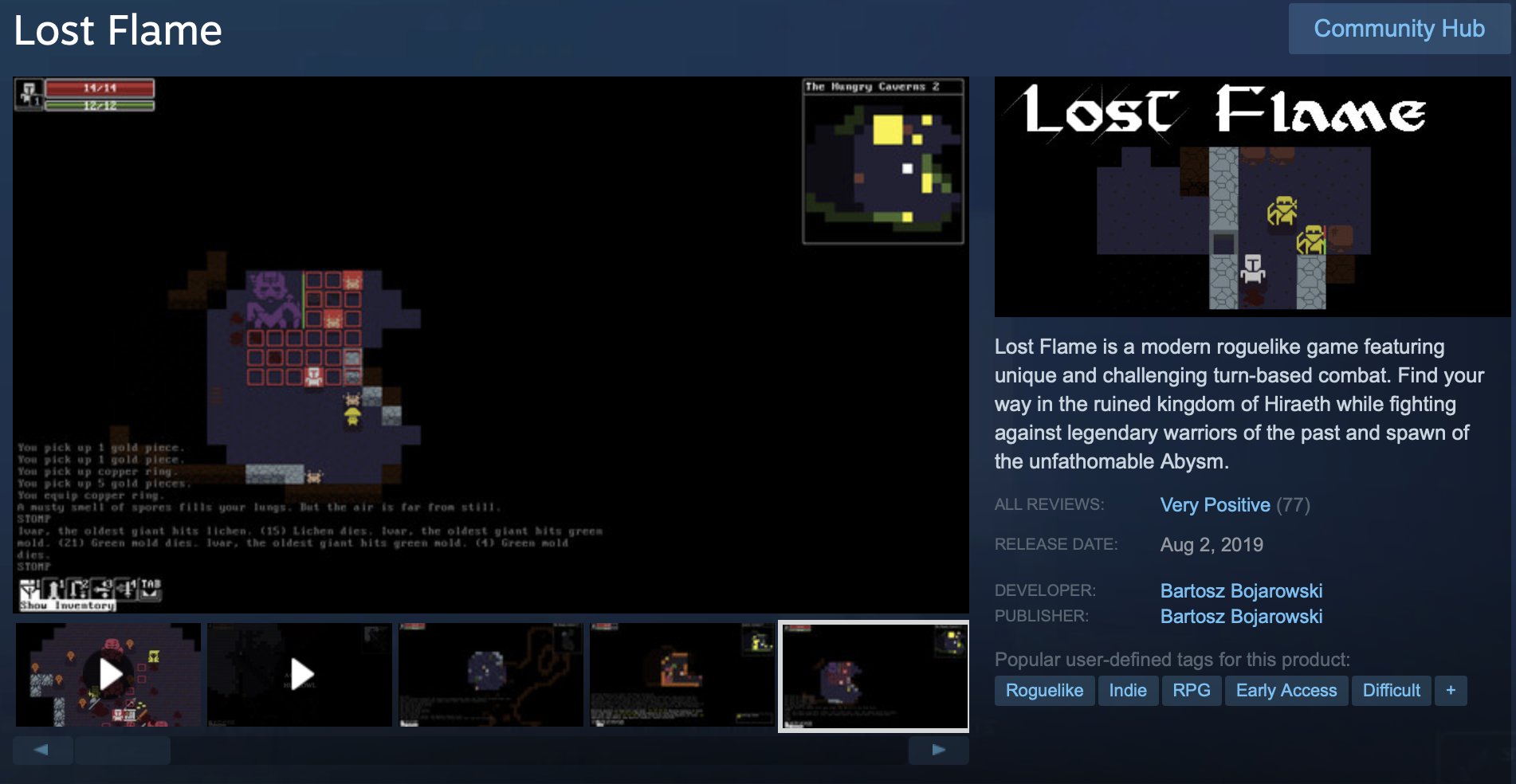Click the Popular user-defined tags heading
The image size is (1516, 784).
pyautogui.click(x=1172, y=660)
